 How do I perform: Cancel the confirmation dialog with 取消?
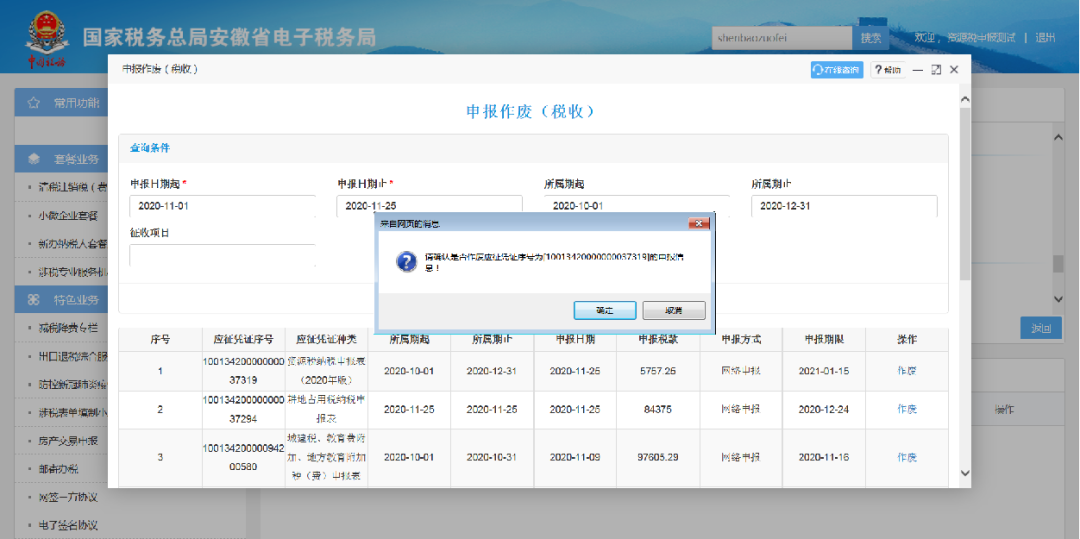[674, 310]
